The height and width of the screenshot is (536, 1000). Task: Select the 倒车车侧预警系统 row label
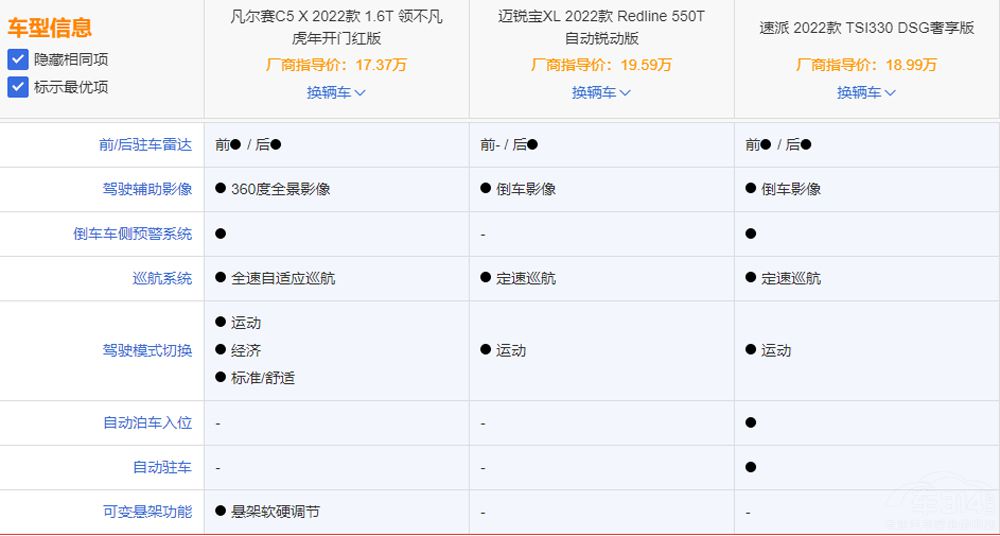[132, 233]
